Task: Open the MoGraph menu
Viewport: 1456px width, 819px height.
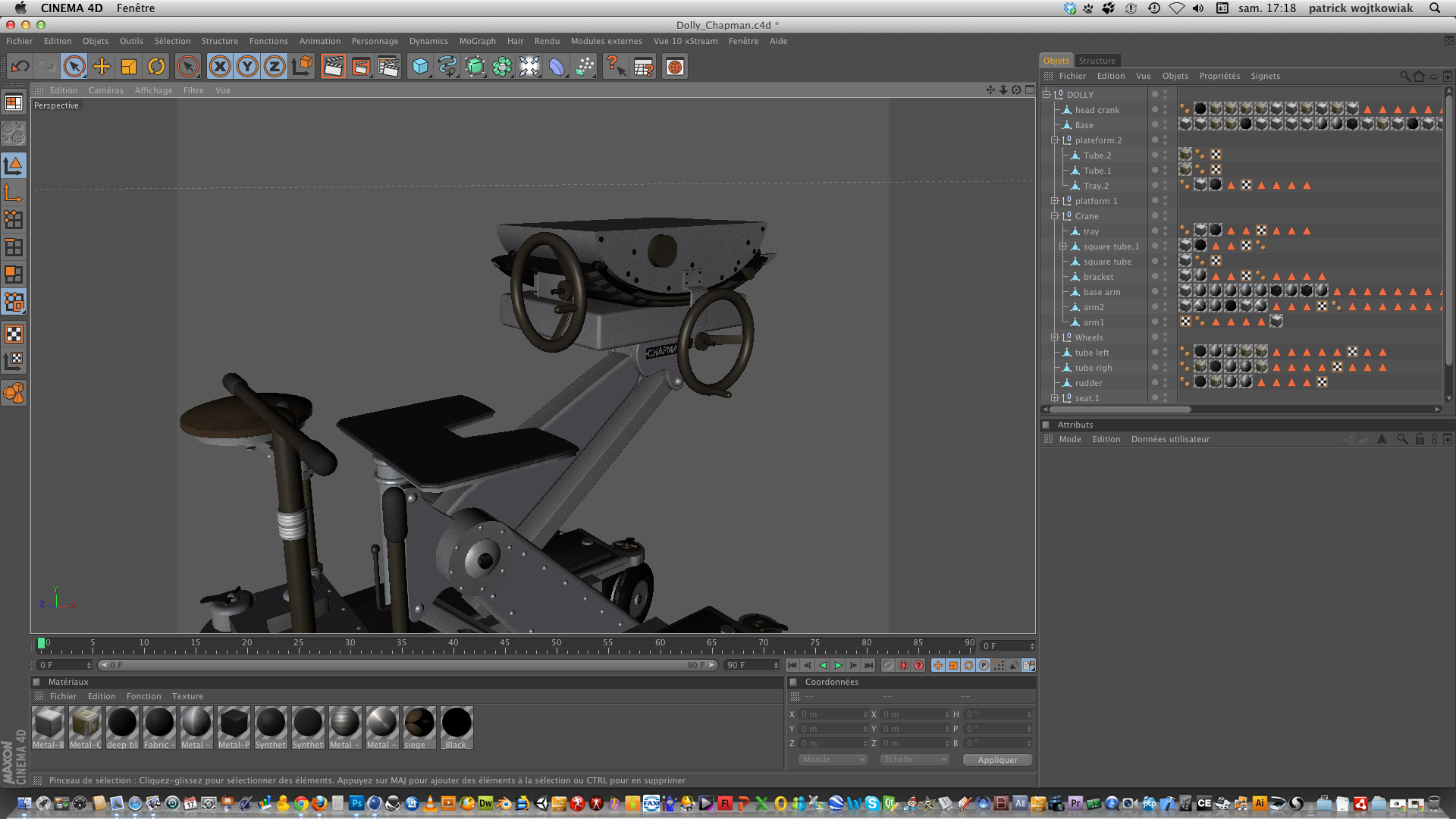Action: pyautogui.click(x=477, y=41)
